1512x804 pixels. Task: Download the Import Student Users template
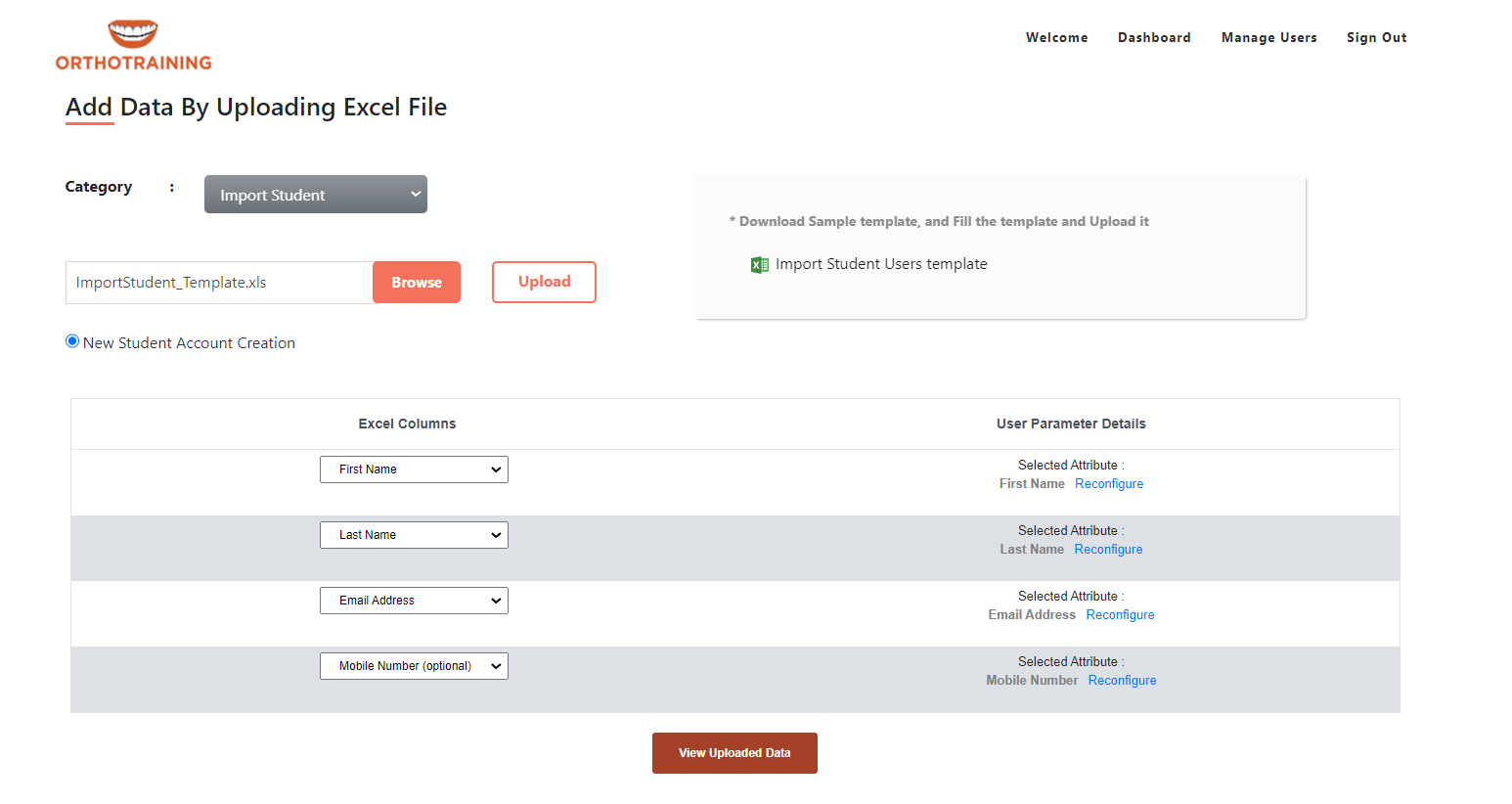coord(880,264)
